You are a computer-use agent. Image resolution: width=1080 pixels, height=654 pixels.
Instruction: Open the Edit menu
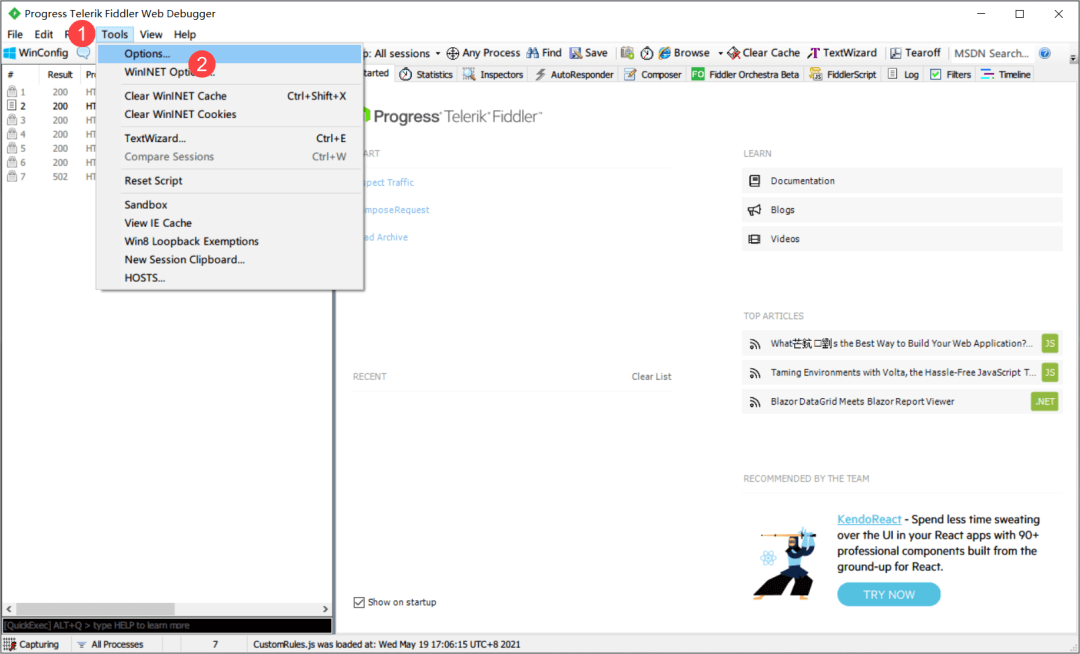(x=43, y=34)
